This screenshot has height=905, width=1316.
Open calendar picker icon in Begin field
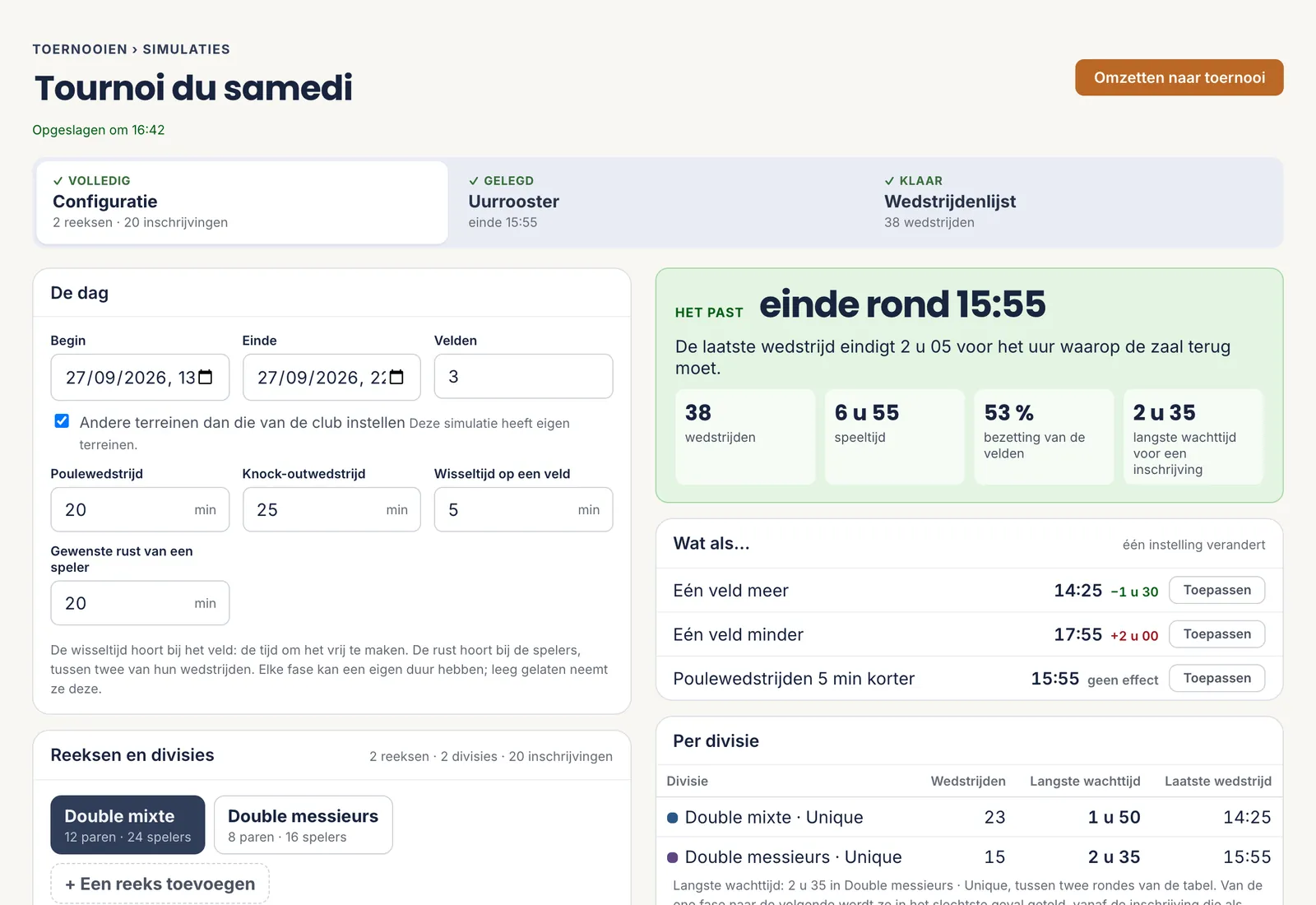coord(206,377)
